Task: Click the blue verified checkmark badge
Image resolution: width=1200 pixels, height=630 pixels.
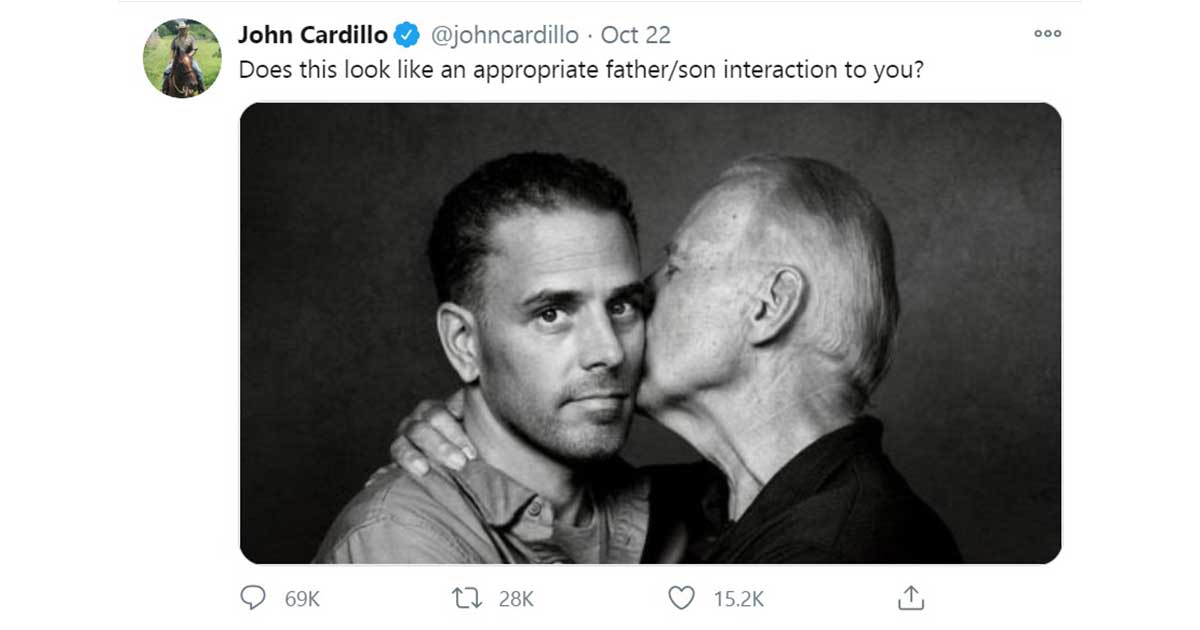Action: click(x=406, y=36)
